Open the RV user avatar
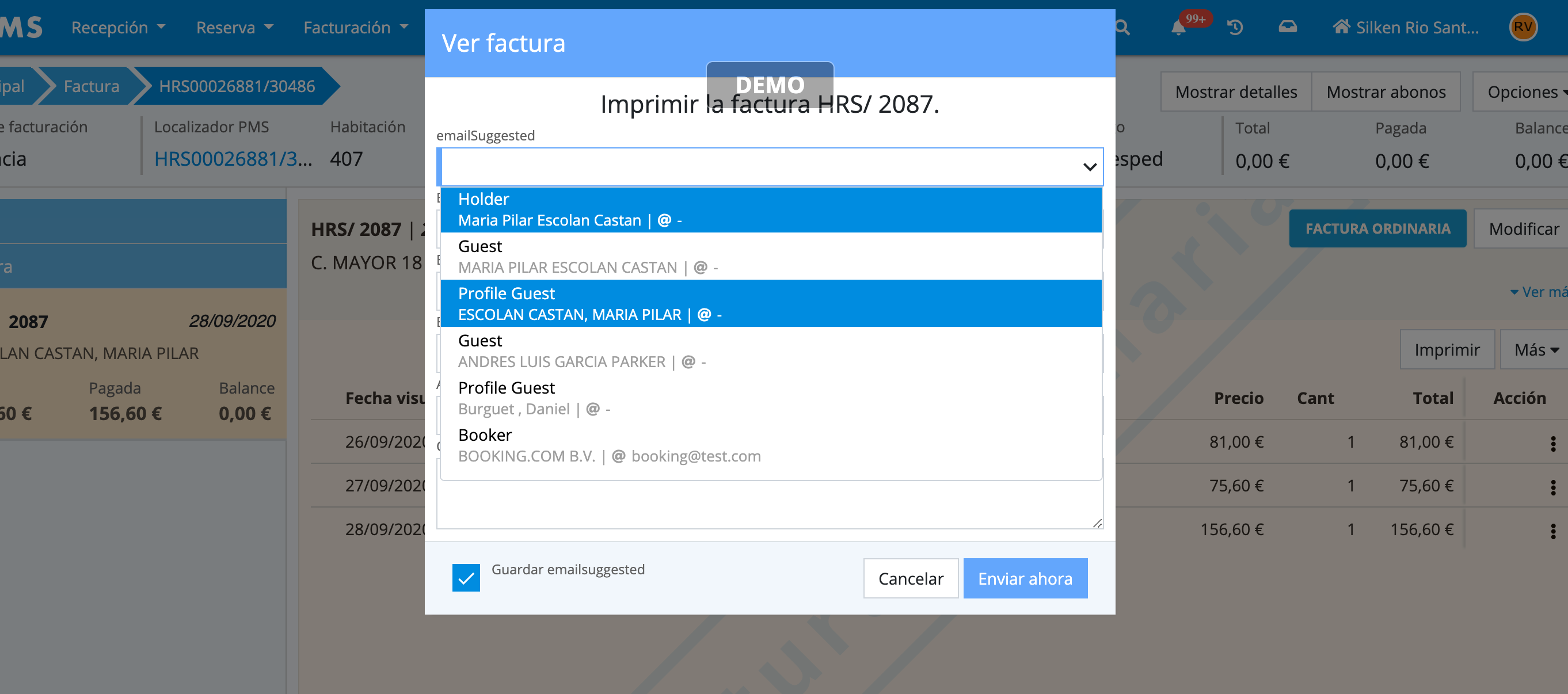Viewport: 1568px width, 694px height. 1523,28
